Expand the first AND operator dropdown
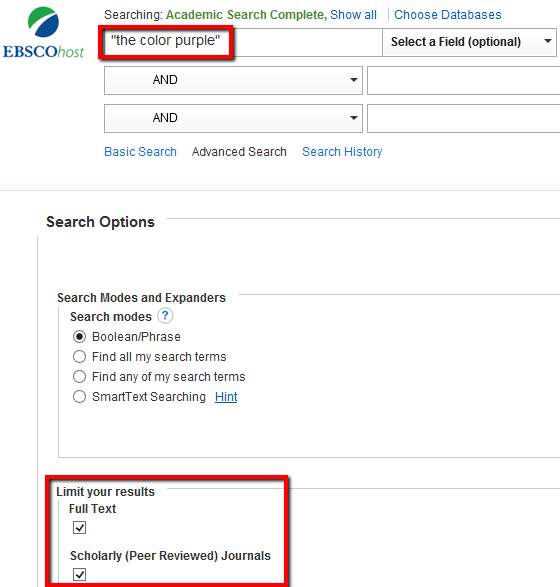Screen dimensions: 560x587 coord(233,80)
